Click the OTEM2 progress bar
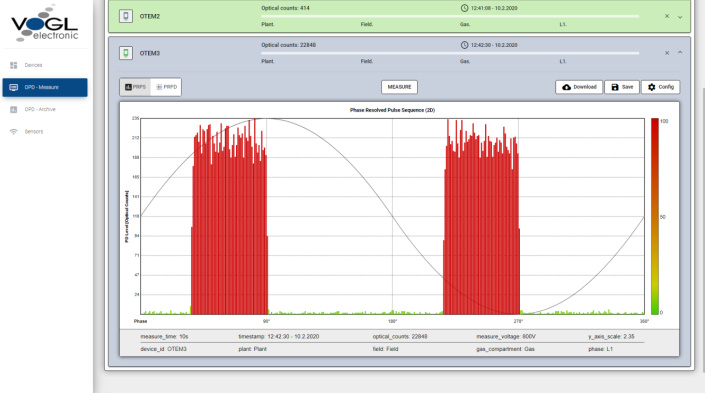 (450, 16)
